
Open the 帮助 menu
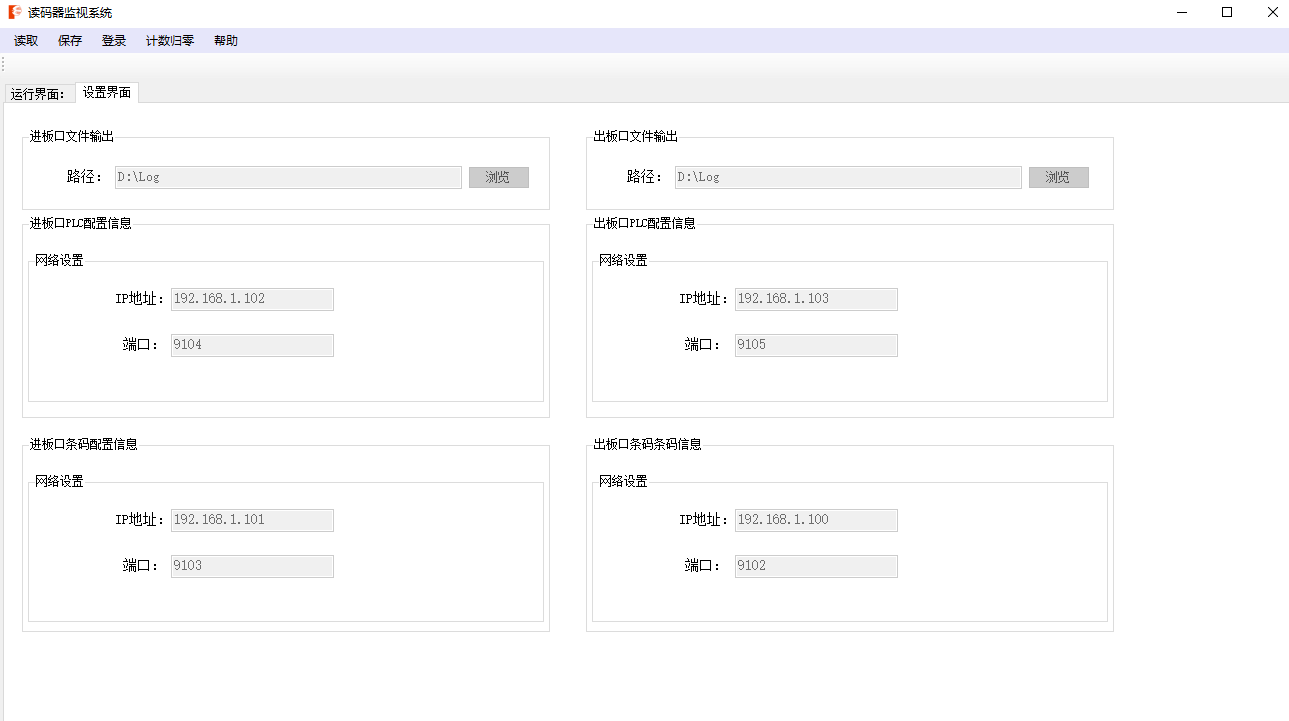click(226, 41)
